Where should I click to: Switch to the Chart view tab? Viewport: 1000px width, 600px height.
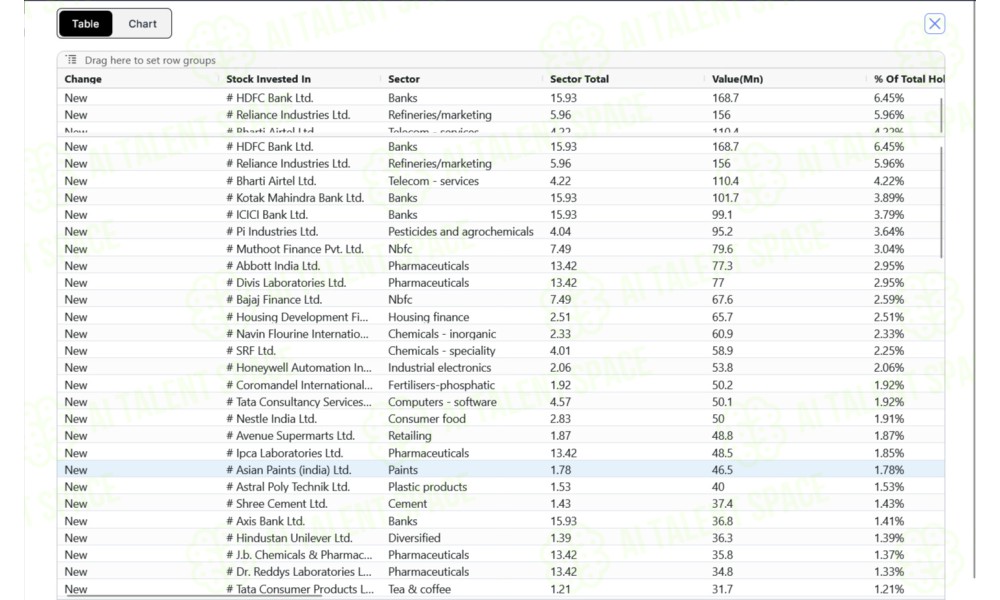(x=142, y=24)
